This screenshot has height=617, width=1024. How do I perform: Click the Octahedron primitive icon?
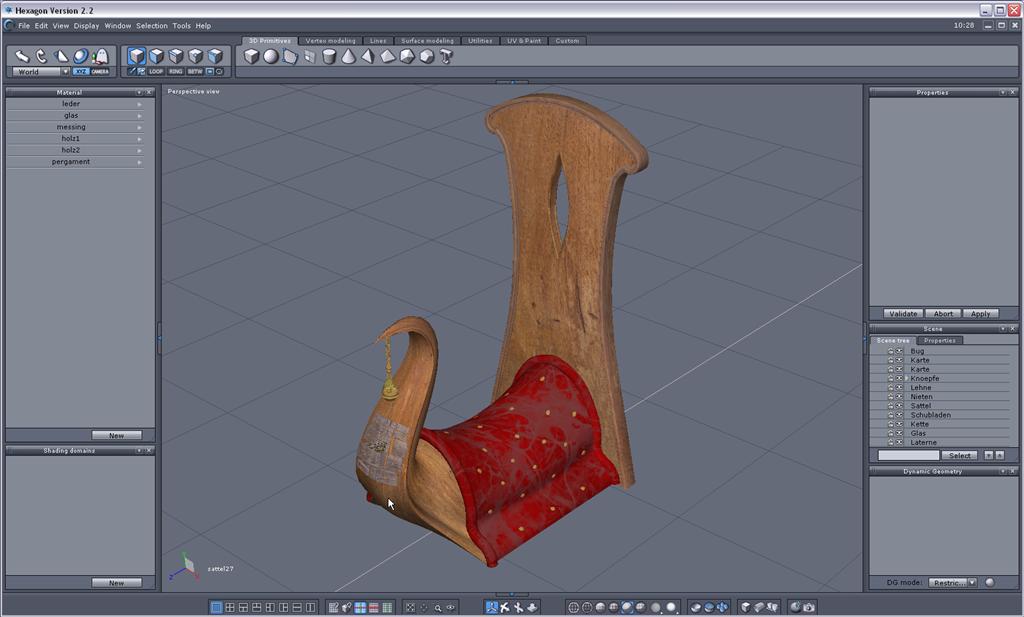[388, 56]
